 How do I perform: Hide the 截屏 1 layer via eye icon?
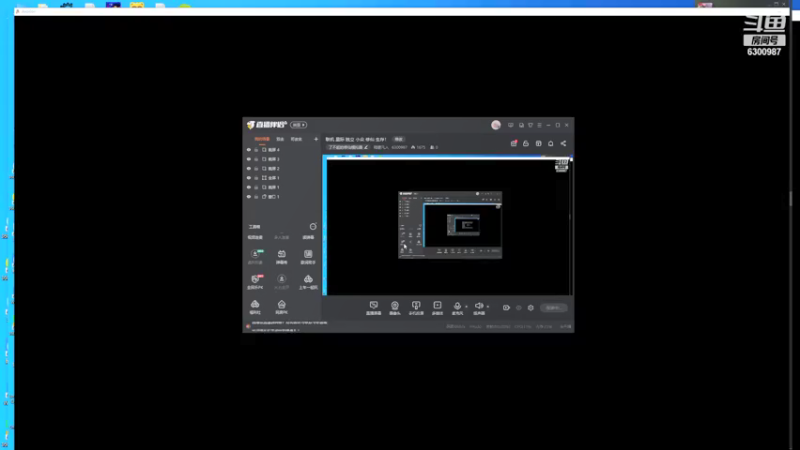coord(249,187)
